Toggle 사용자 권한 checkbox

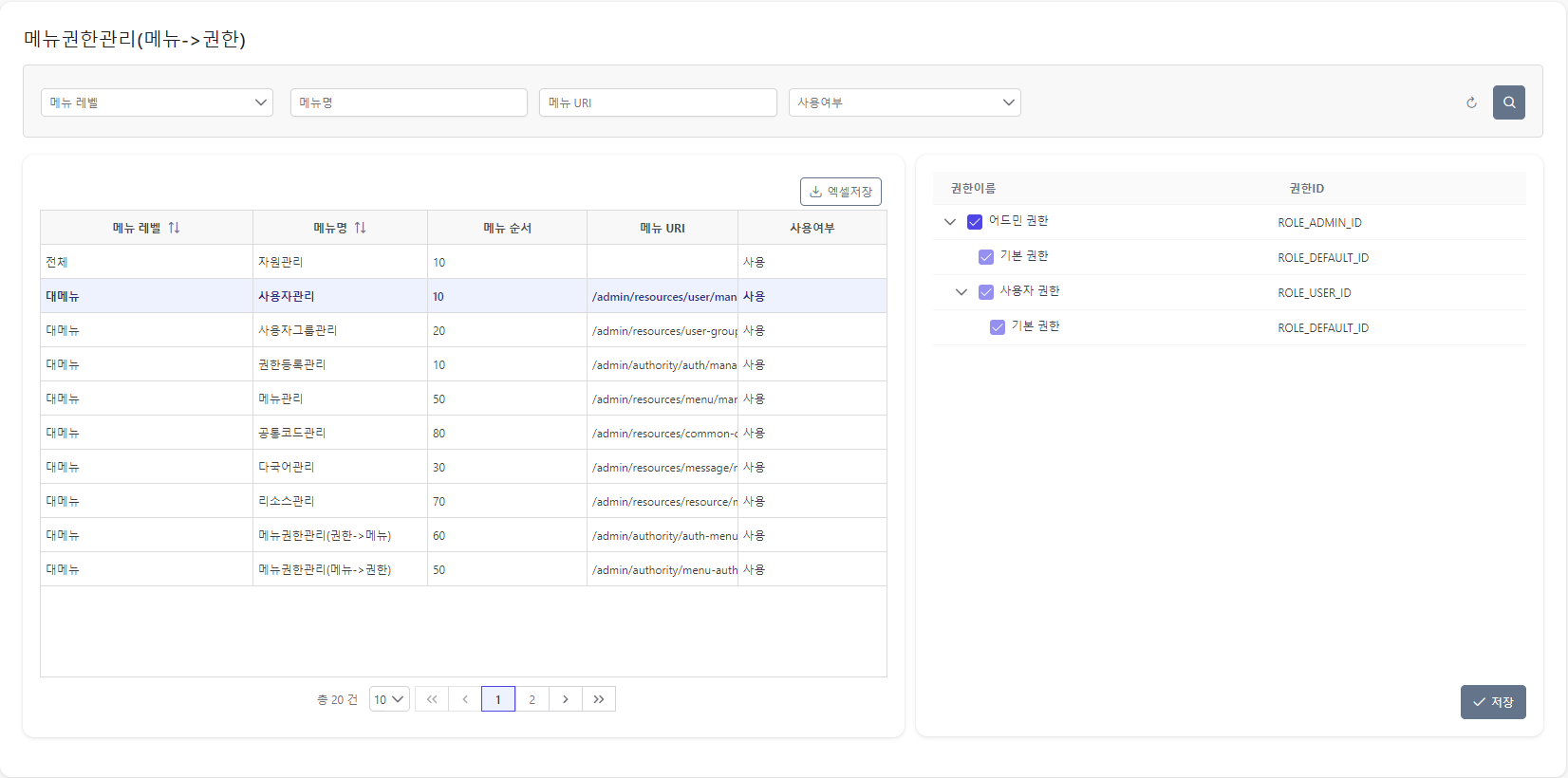[986, 292]
